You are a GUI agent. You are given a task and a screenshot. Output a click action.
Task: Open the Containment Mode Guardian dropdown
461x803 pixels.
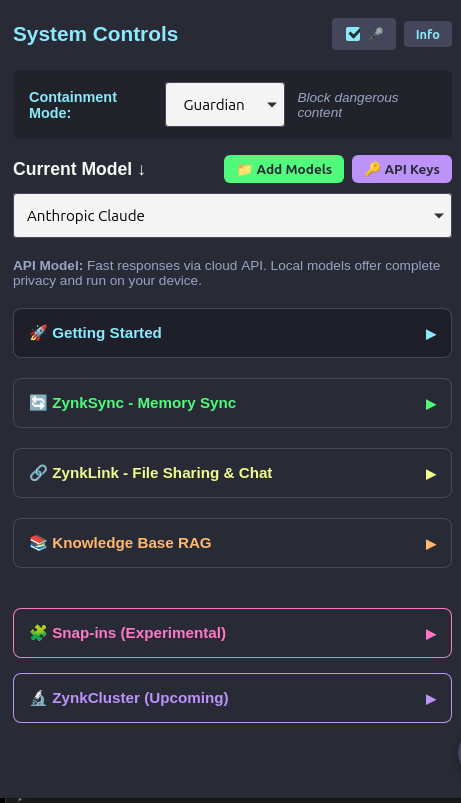(225, 104)
